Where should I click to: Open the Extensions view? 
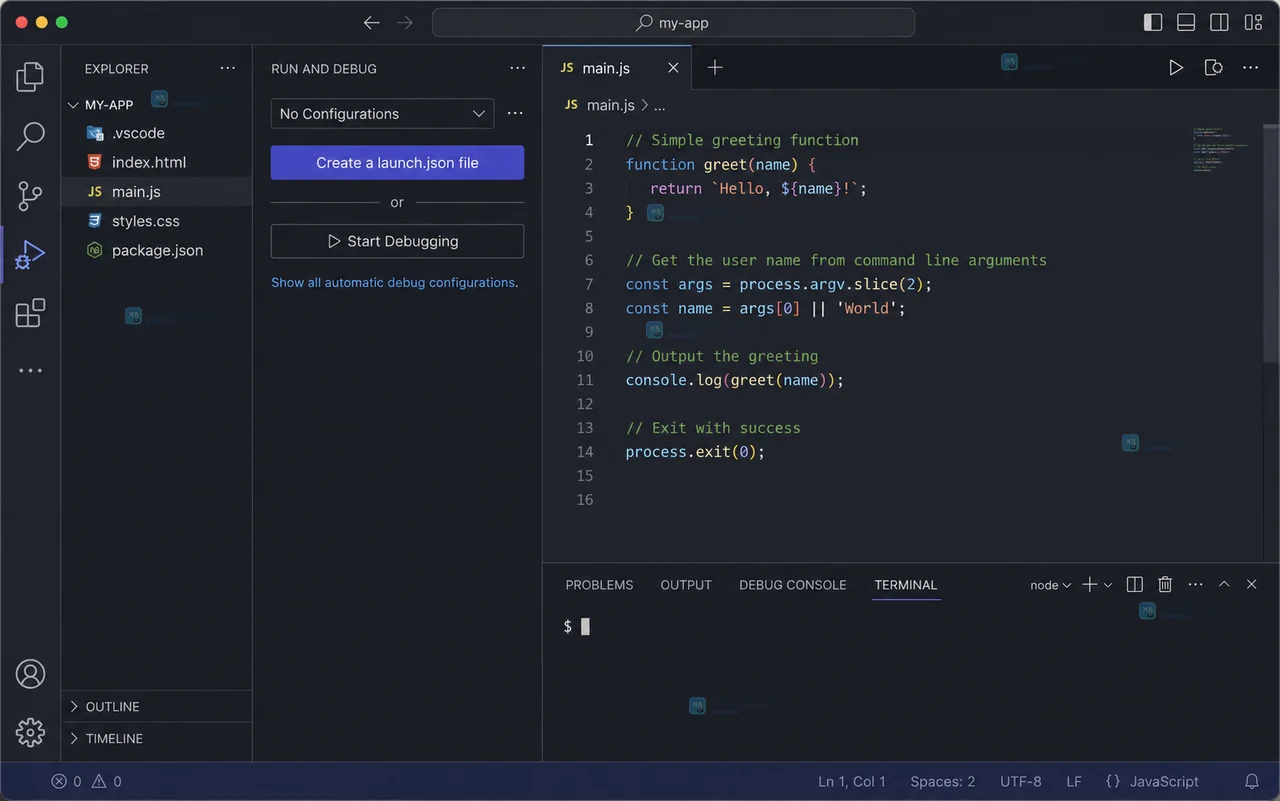pyautogui.click(x=30, y=313)
